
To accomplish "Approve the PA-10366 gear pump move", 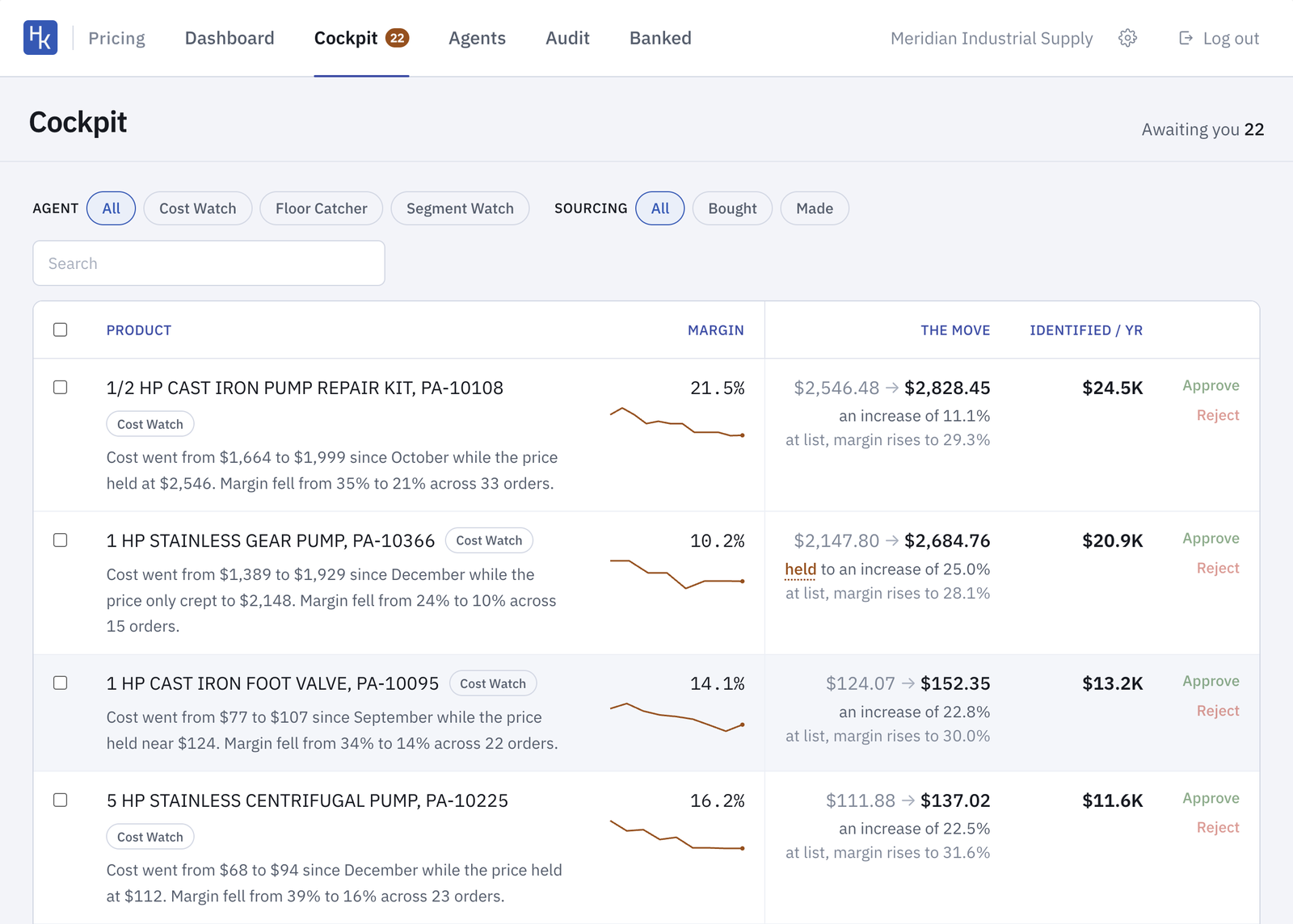I will tap(1211, 539).
